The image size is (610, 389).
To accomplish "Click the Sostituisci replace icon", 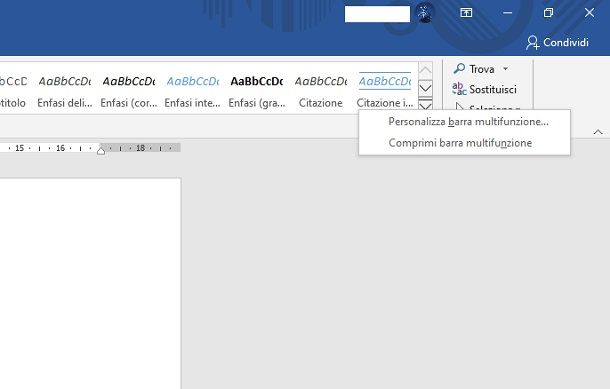I will pos(459,89).
